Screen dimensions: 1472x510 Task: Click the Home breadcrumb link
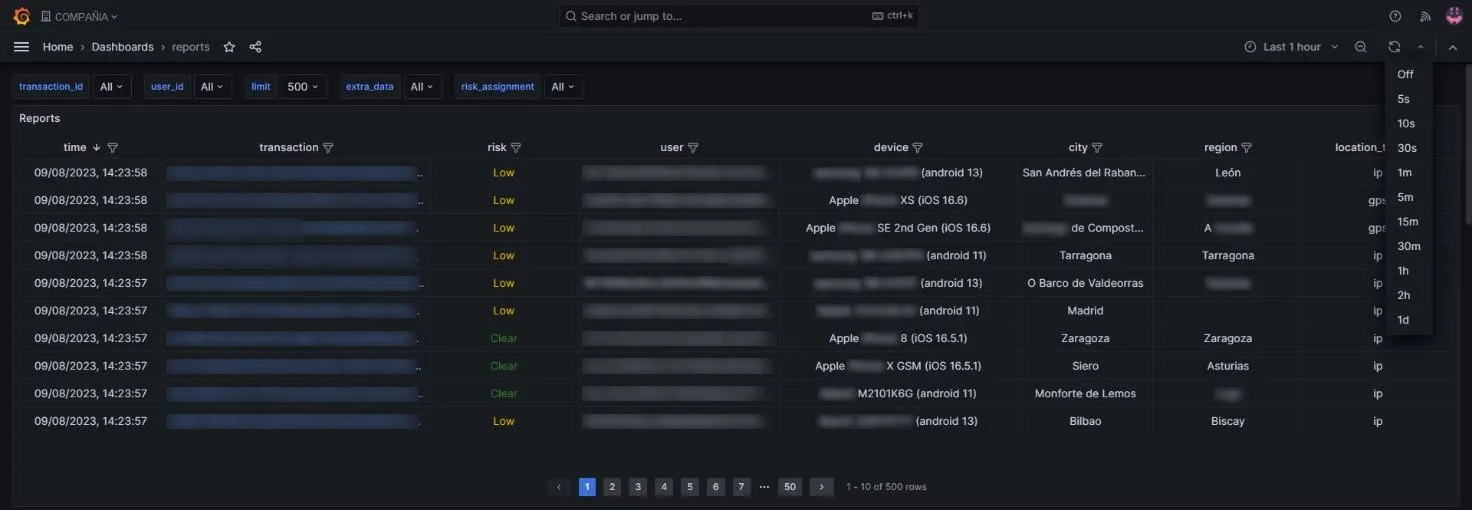[57, 47]
